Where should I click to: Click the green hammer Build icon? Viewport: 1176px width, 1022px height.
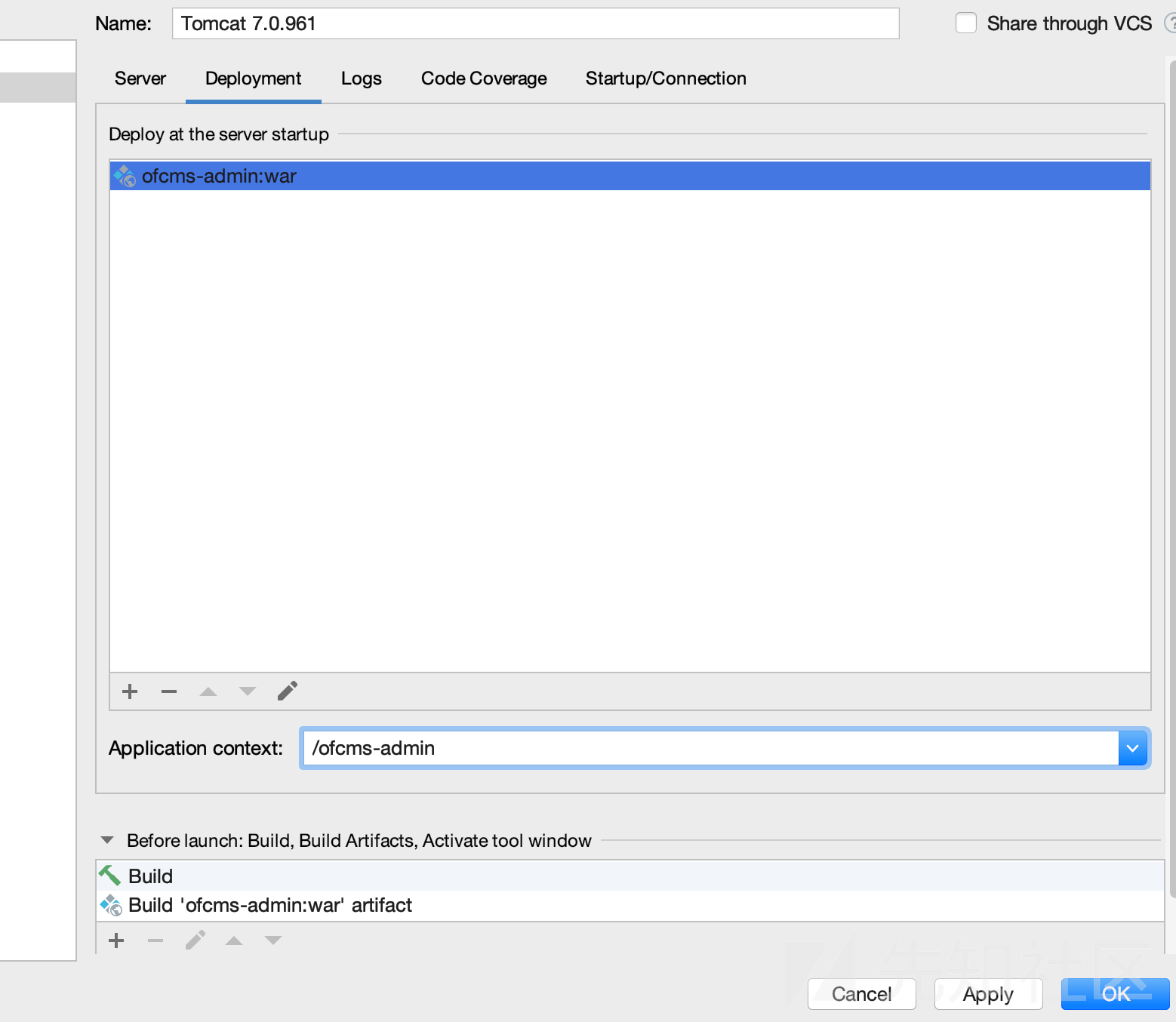click(x=110, y=876)
